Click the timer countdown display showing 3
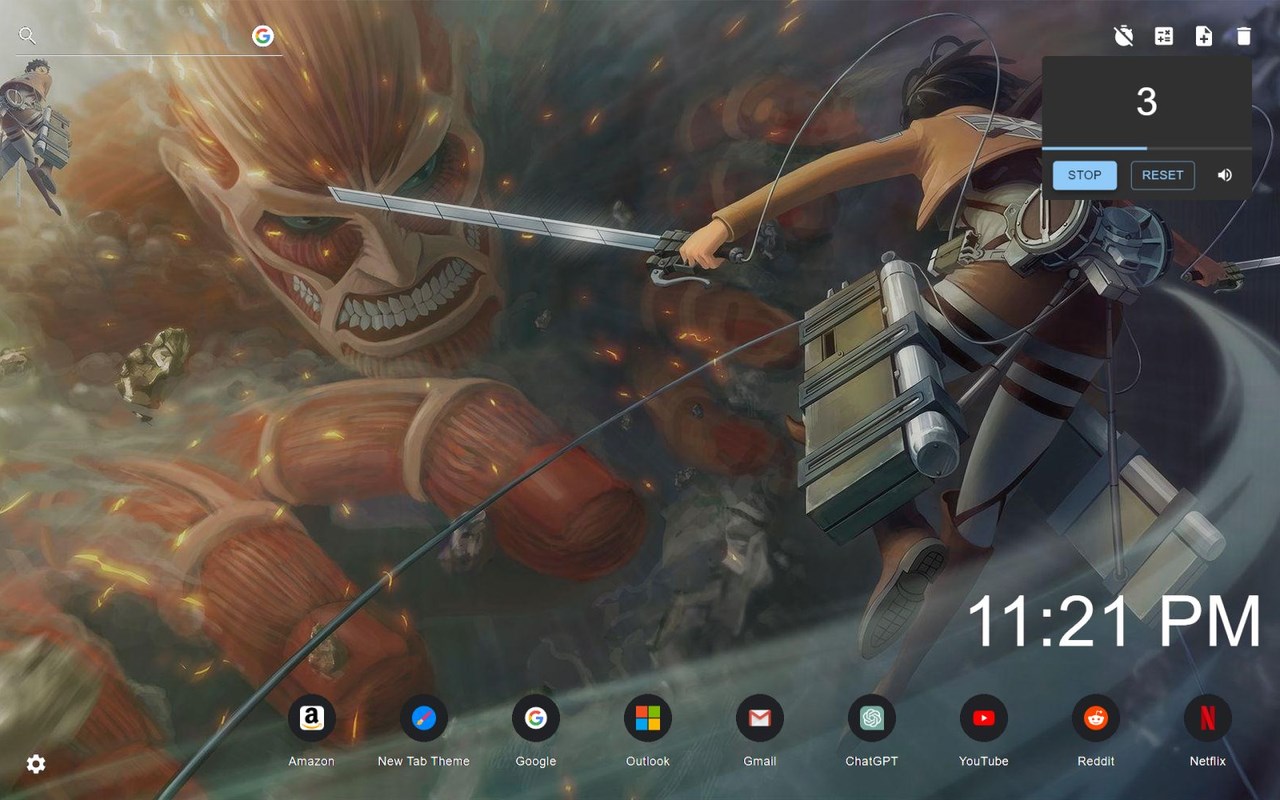Viewport: 1280px width, 800px height. coord(1147,101)
